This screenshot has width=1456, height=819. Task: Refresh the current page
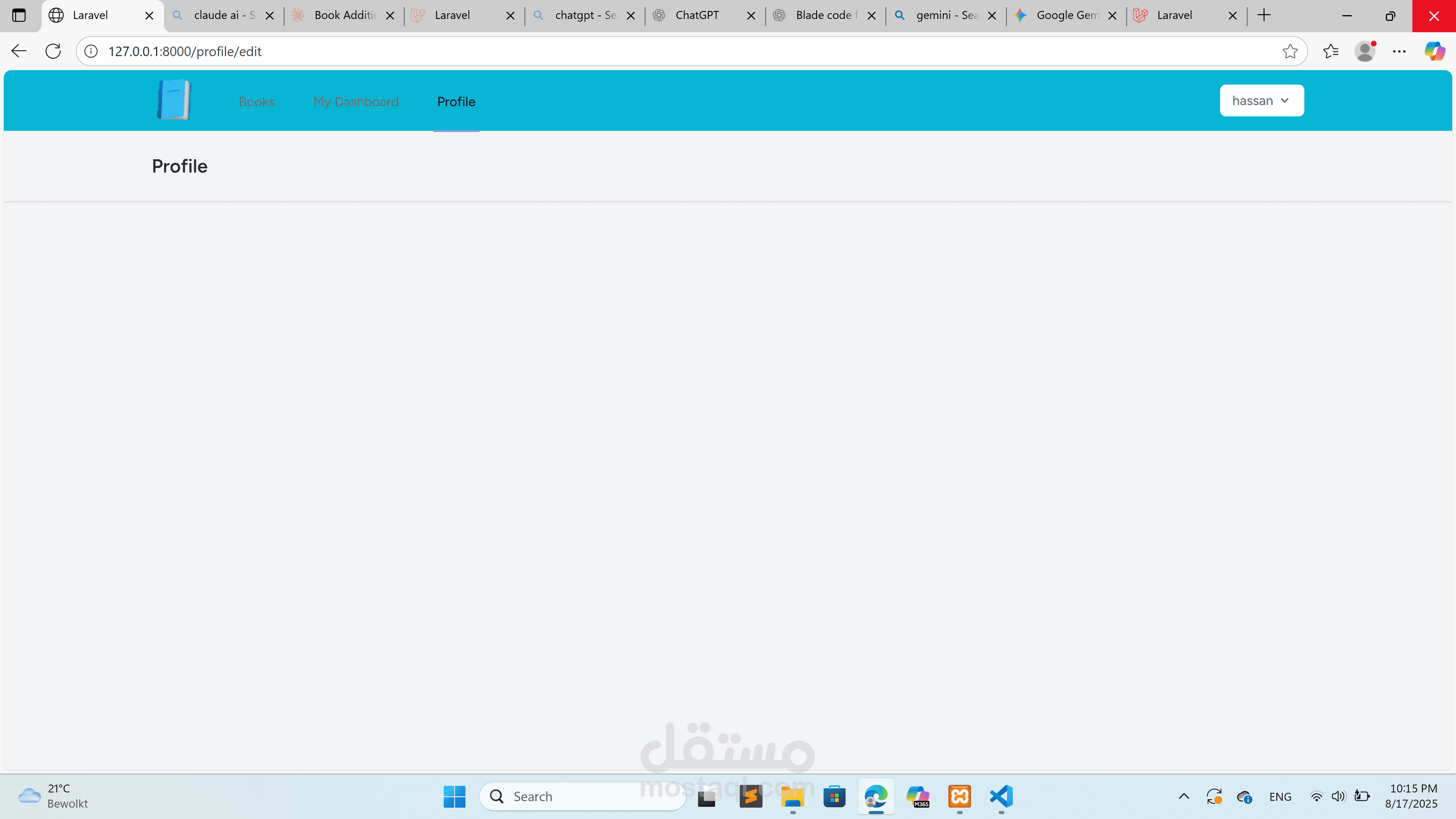[x=53, y=52]
